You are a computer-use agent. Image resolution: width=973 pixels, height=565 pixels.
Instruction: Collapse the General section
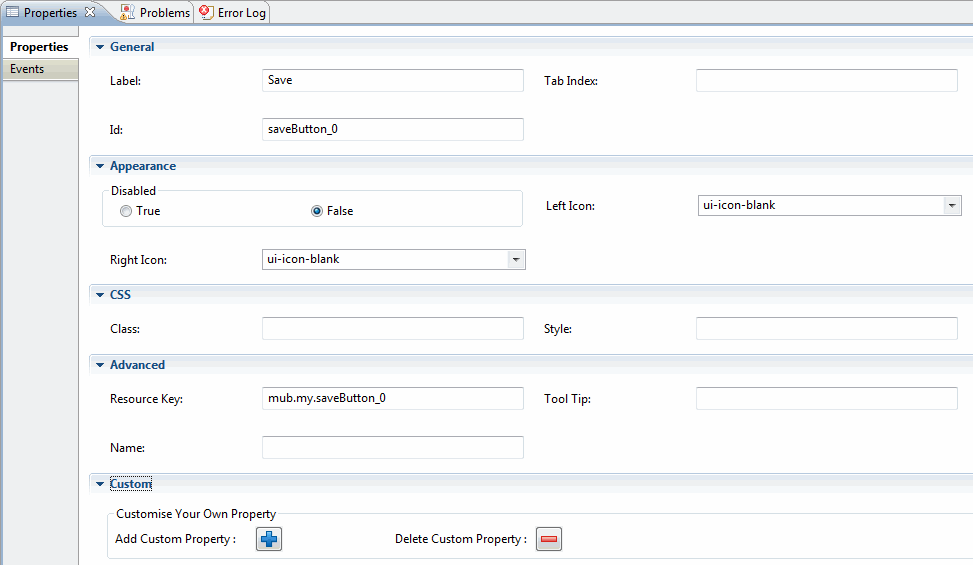(100, 47)
